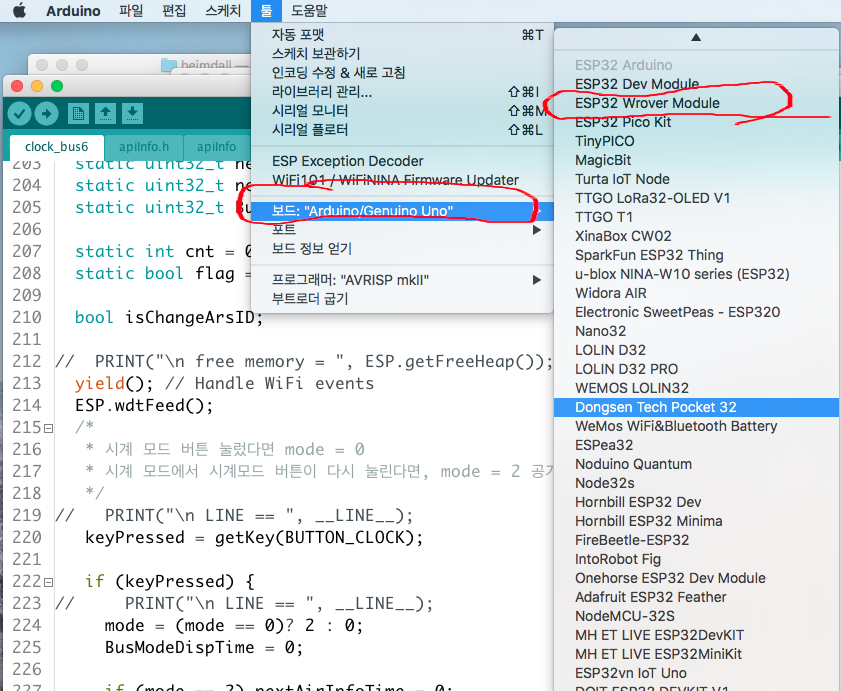This screenshot has height=691, width=841.
Task: Click the New sketch icon
Action: click(78, 113)
